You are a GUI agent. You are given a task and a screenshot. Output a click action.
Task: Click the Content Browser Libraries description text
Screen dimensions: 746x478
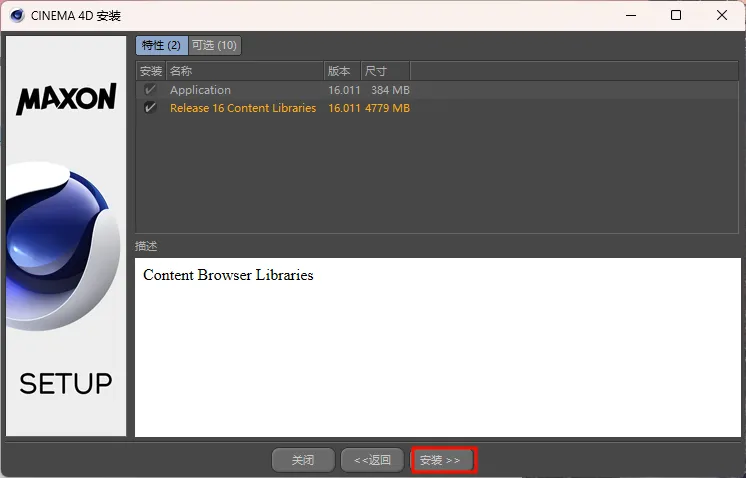[228, 275]
